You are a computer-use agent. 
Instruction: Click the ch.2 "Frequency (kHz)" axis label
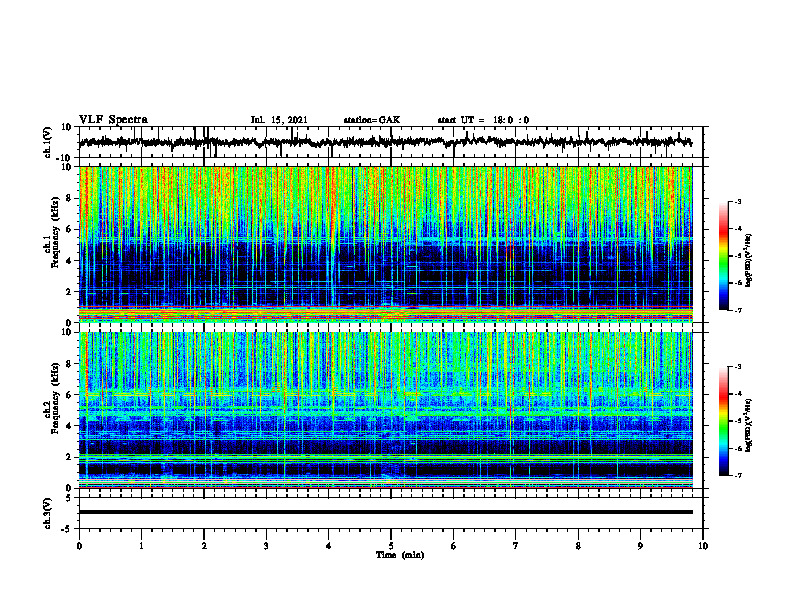tap(55, 397)
